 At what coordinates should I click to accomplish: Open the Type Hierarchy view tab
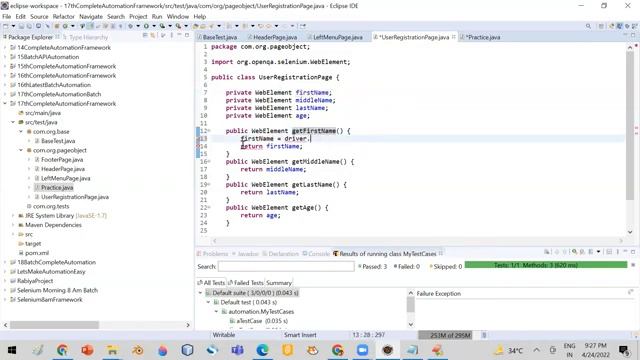click(x=86, y=37)
